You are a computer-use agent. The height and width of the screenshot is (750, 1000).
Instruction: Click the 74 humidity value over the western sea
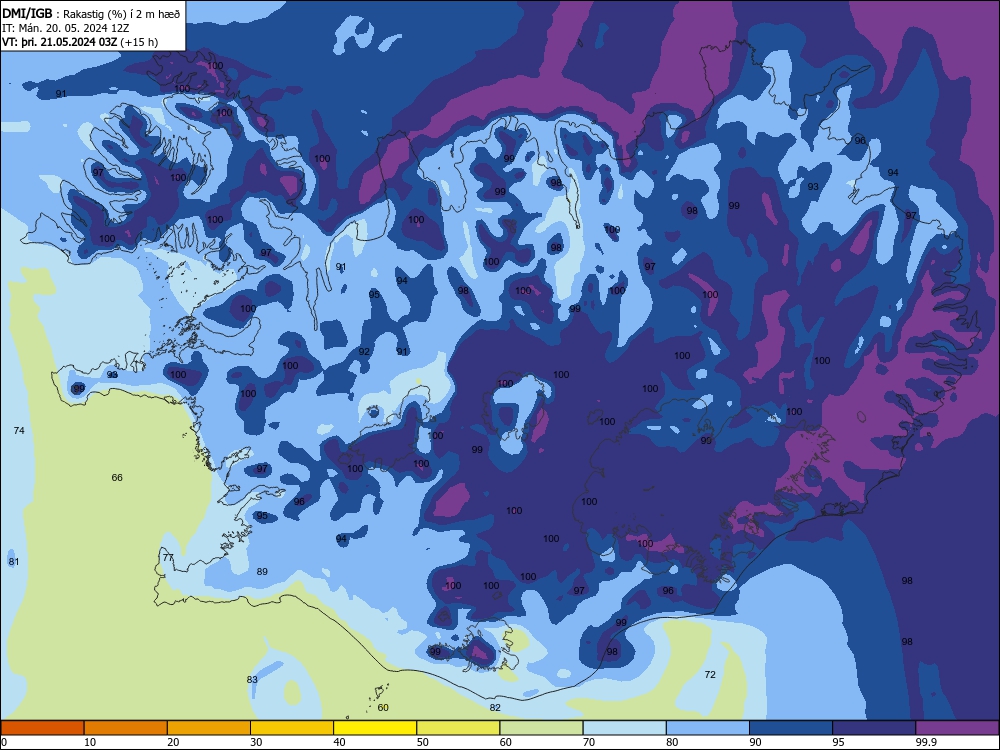click(19, 430)
